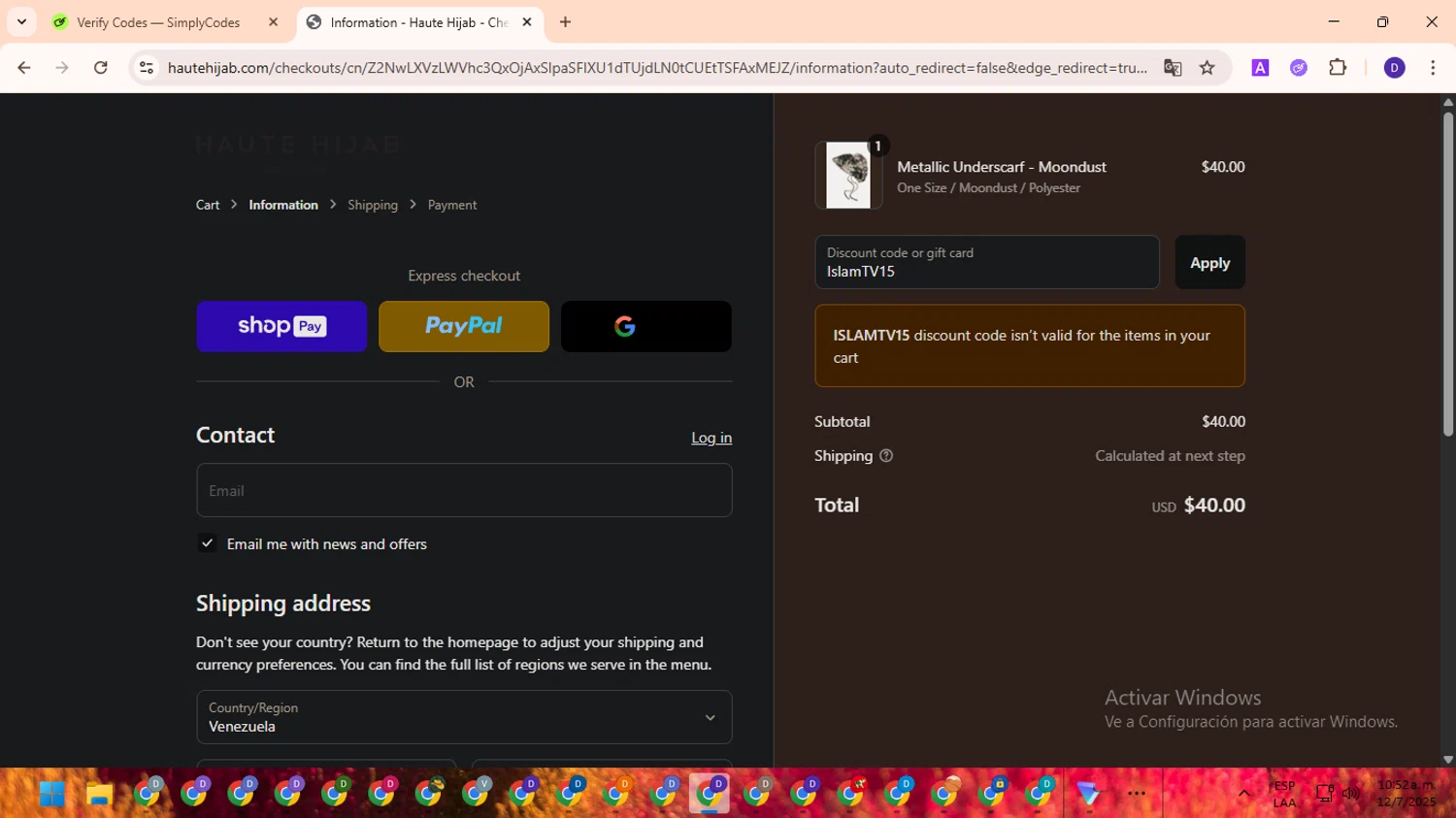Open the purple A extension

[x=1260, y=68]
